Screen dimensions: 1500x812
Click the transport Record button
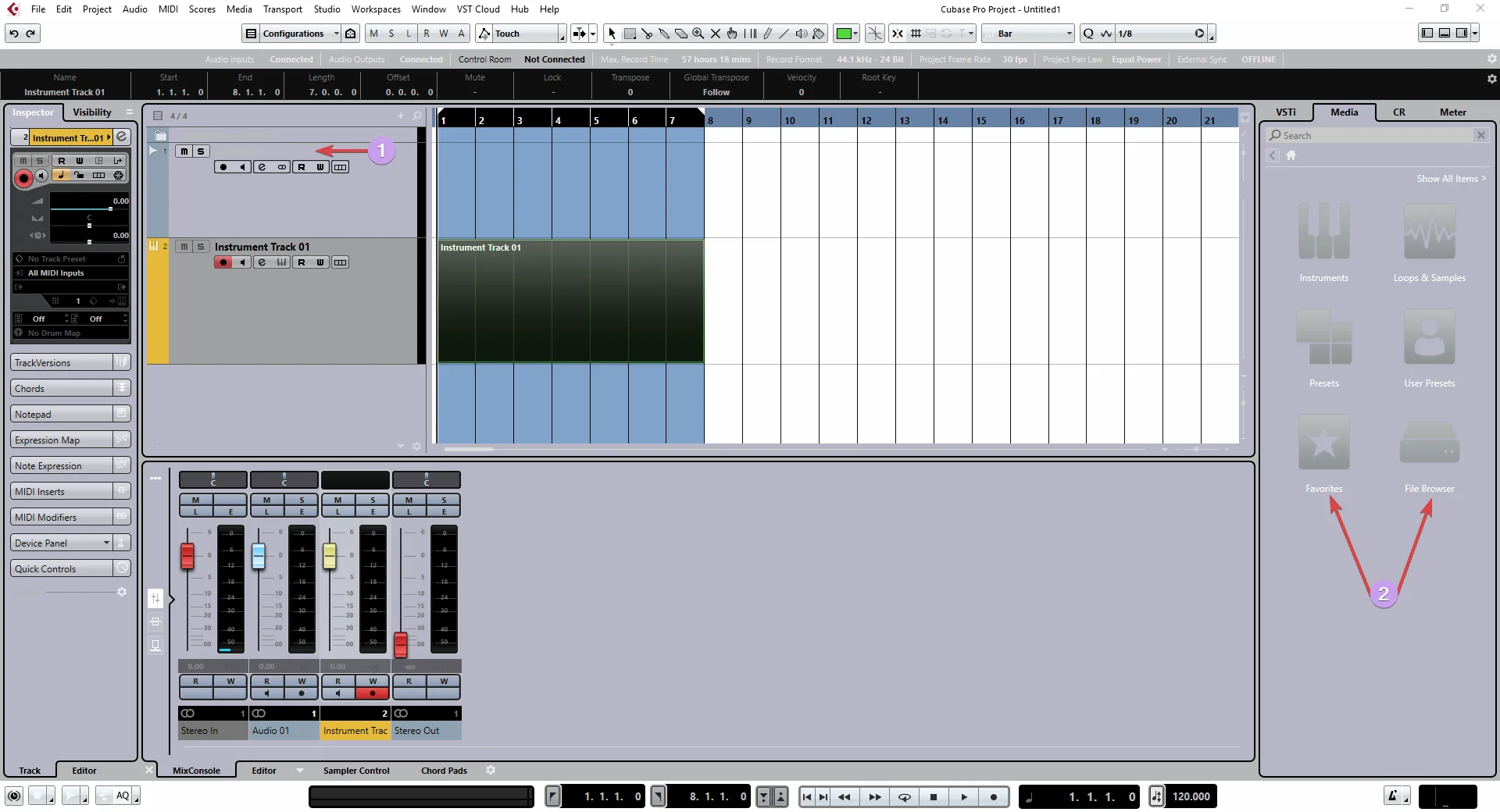click(993, 797)
